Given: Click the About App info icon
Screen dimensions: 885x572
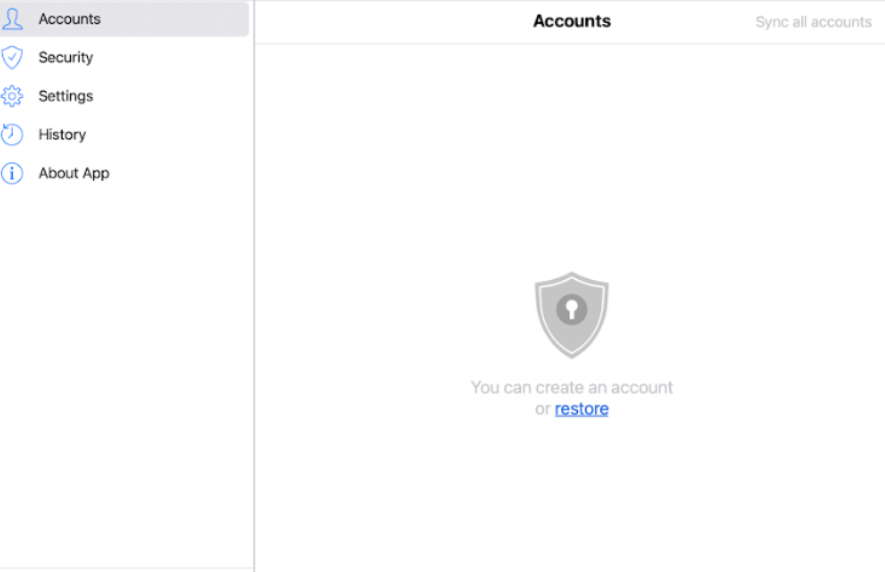Looking at the screenshot, I should [12, 173].
